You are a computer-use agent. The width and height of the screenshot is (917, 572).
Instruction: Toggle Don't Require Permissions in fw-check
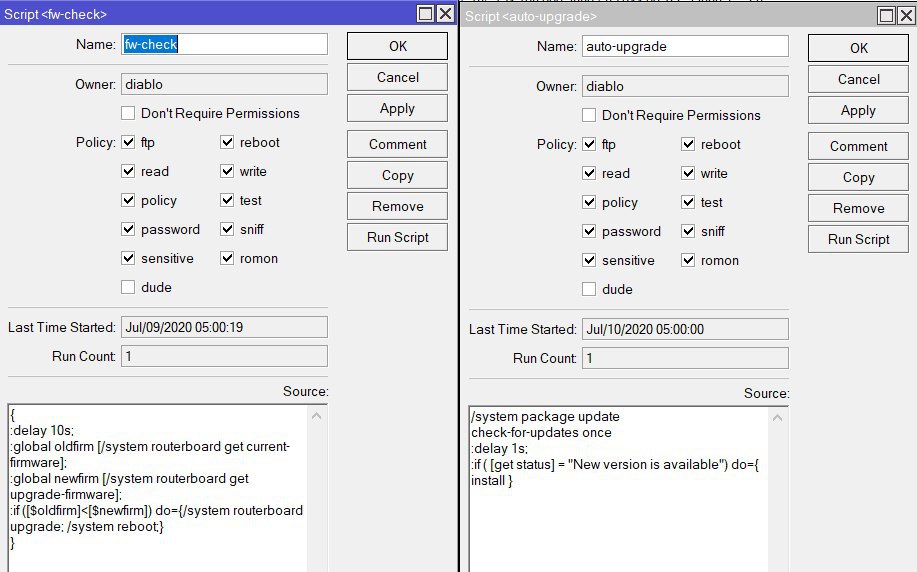pyautogui.click(x=128, y=113)
